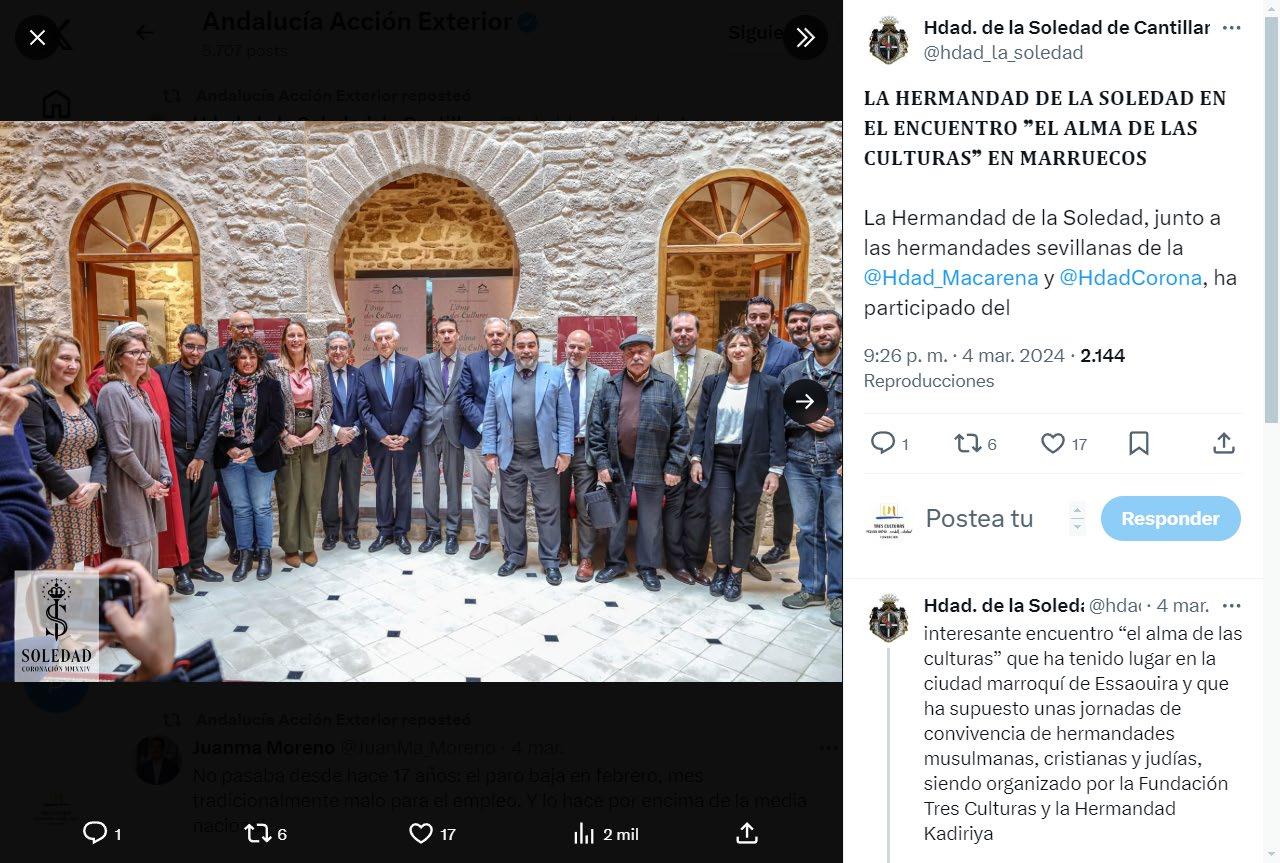This screenshot has width=1280, height=863.
Task: Share post from sidebar share icon
Action: point(1224,443)
